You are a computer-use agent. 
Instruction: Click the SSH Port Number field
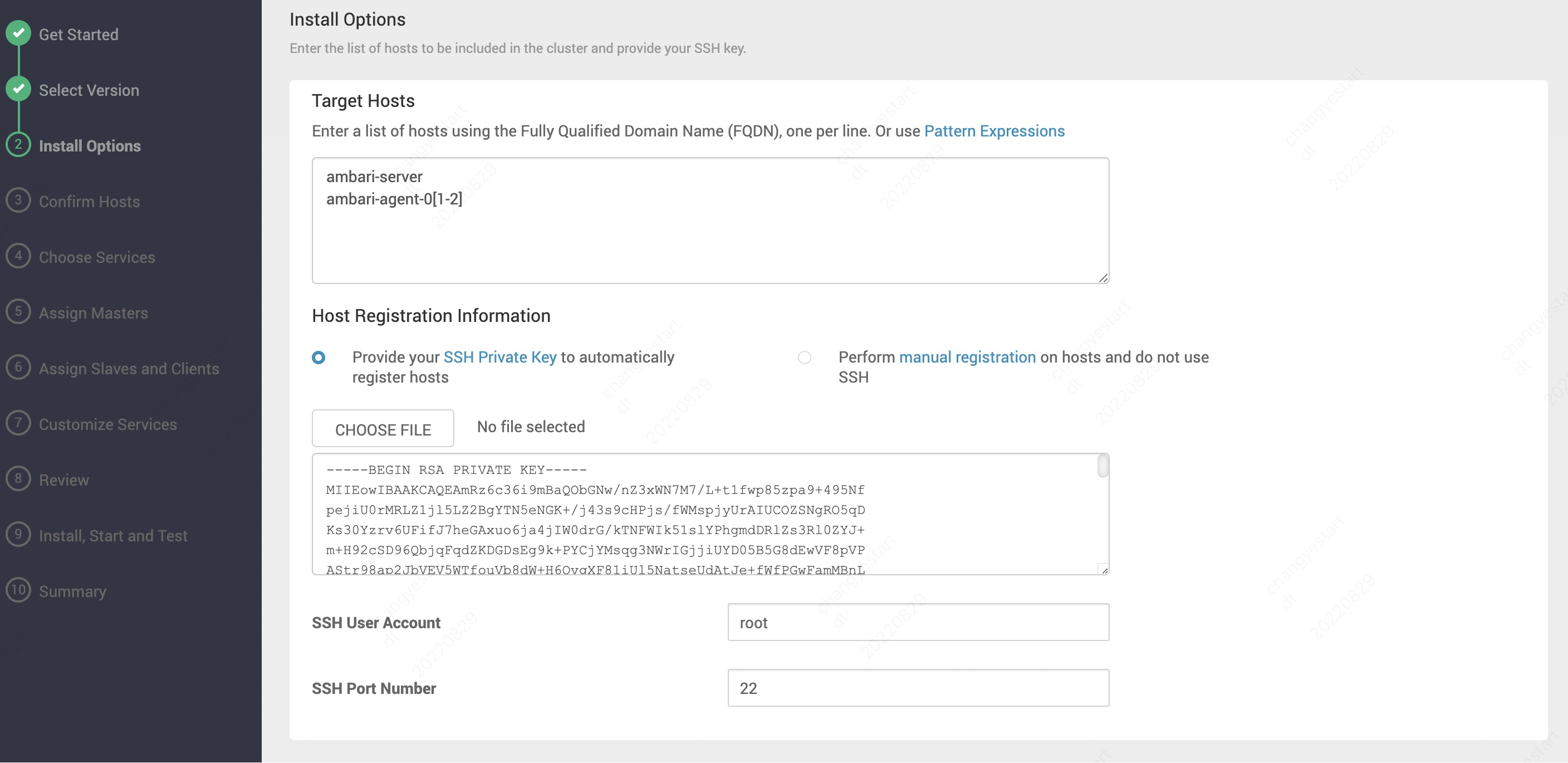coord(918,688)
